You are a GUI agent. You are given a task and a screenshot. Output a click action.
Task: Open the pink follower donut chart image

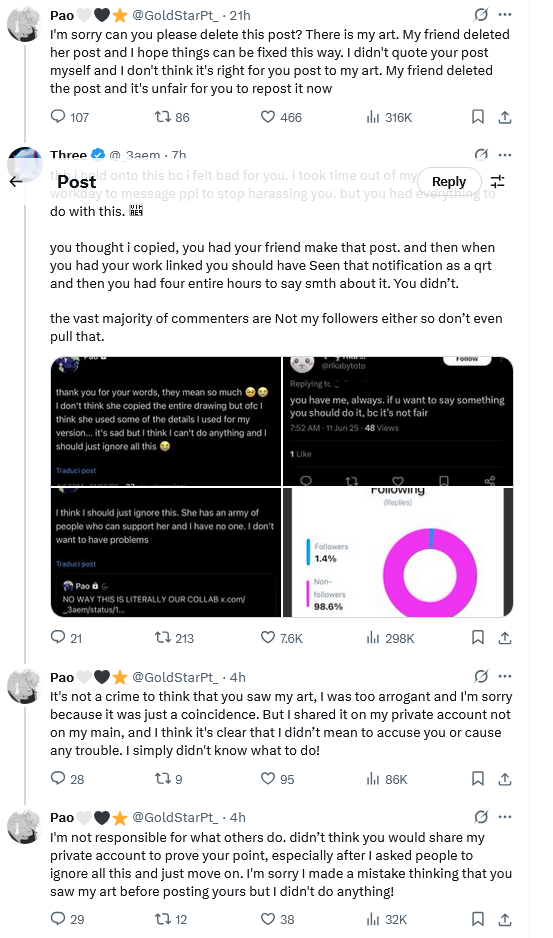tap(398, 552)
